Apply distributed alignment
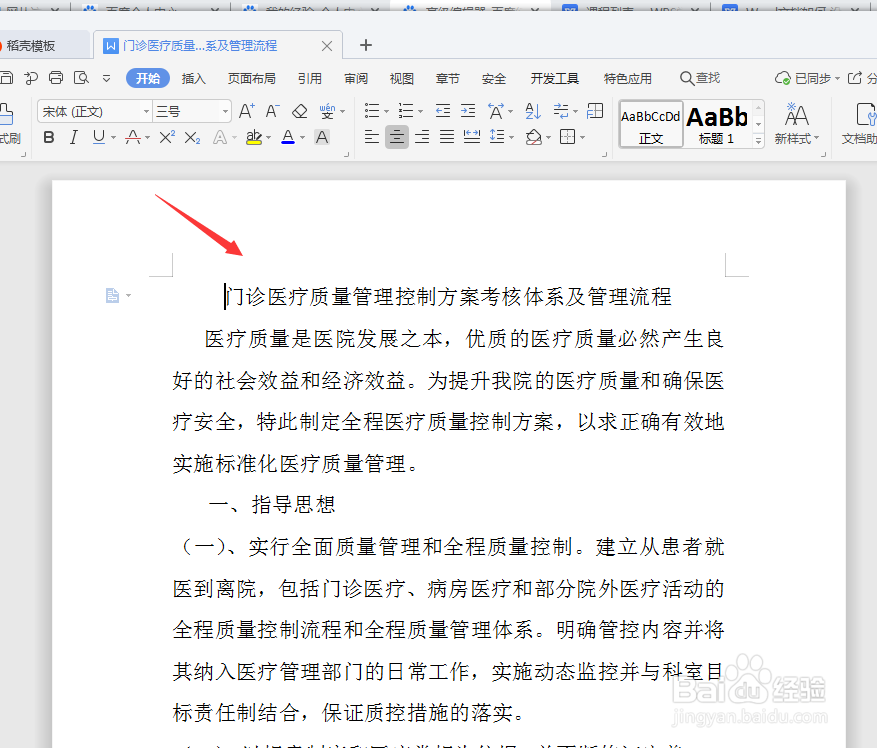Image resolution: width=877 pixels, height=748 pixels. click(x=472, y=137)
